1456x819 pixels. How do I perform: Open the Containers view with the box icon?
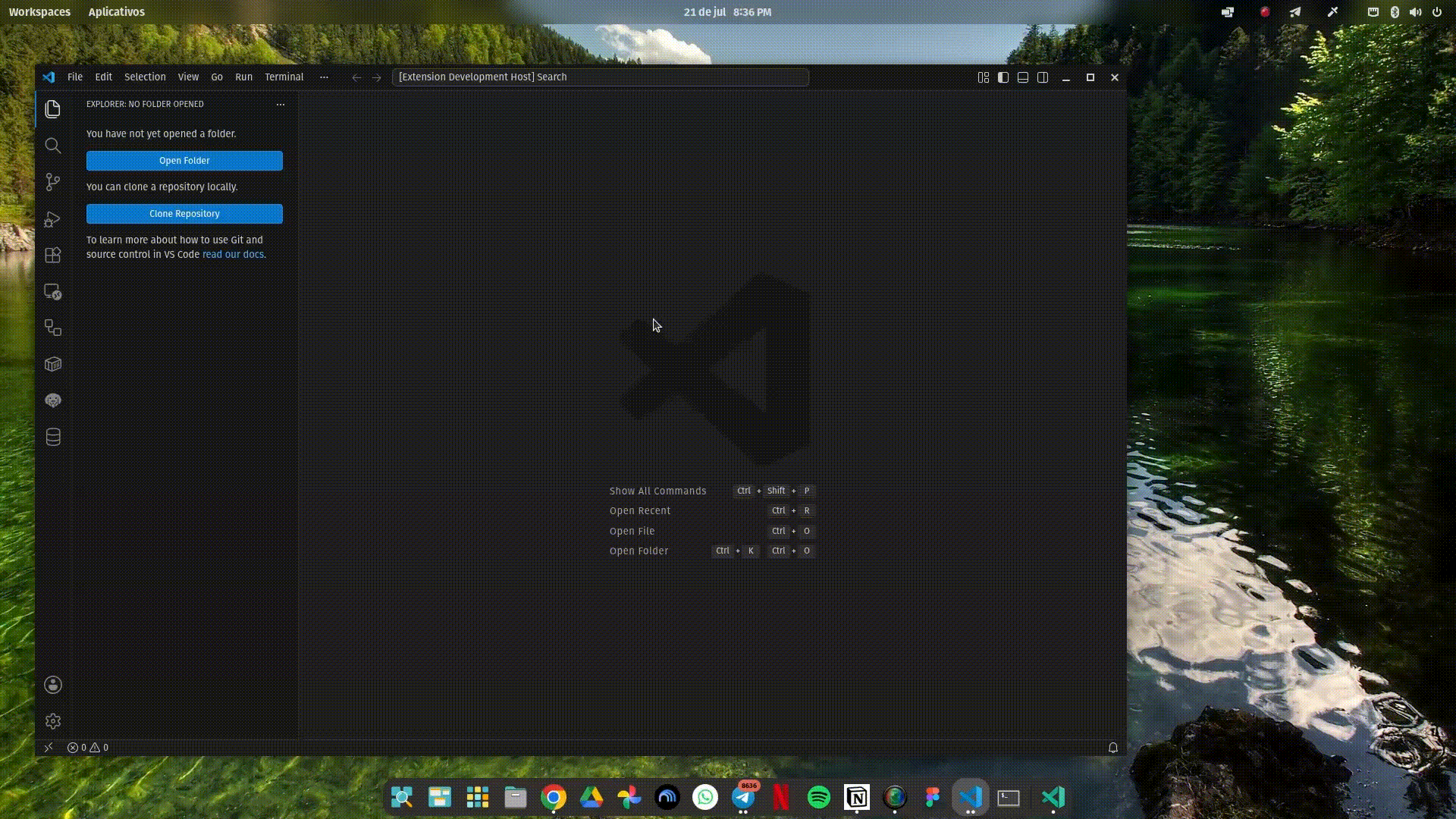tap(52, 364)
